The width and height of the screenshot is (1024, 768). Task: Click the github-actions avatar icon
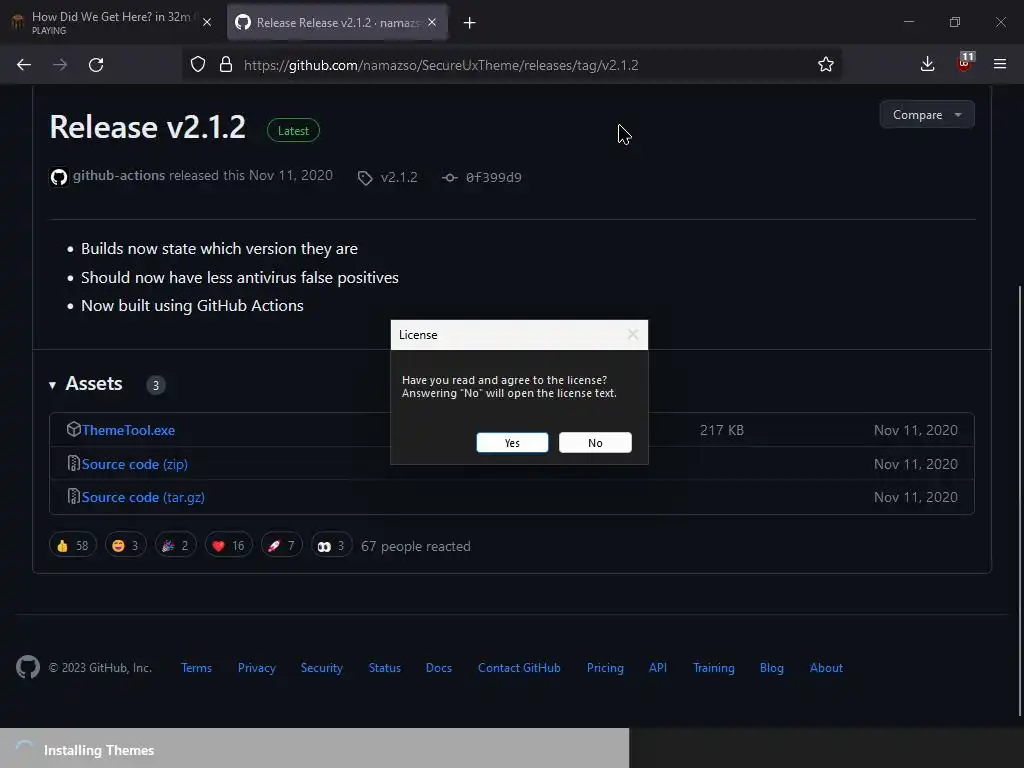point(59,177)
